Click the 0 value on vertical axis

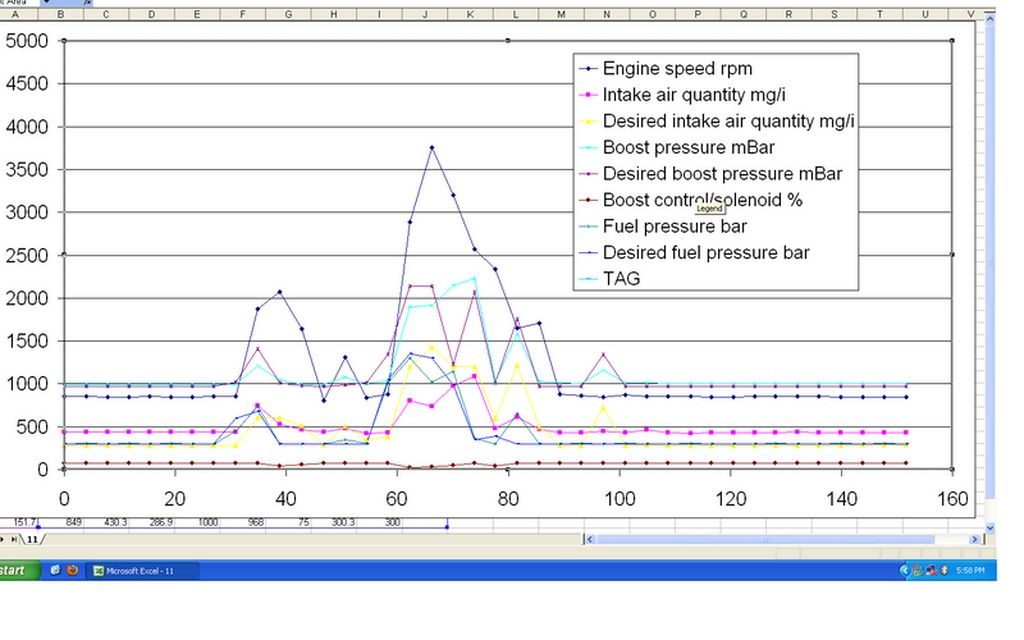click(x=42, y=470)
